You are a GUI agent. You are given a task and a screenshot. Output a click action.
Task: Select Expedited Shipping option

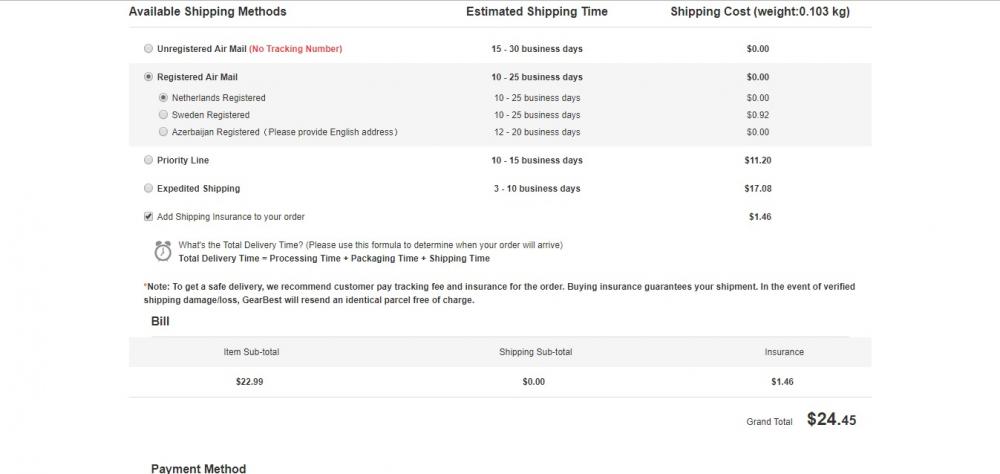(149, 188)
